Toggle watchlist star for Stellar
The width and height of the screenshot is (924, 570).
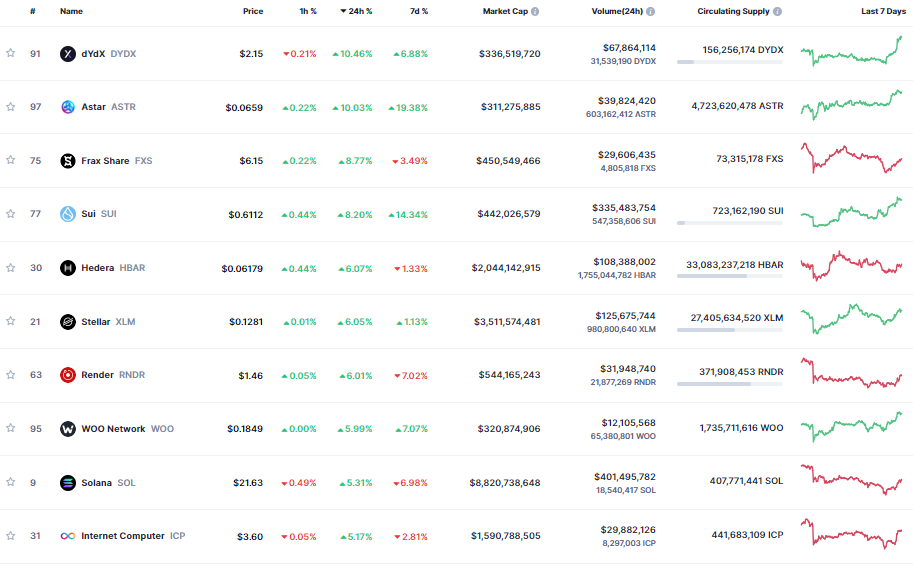[x=11, y=322]
